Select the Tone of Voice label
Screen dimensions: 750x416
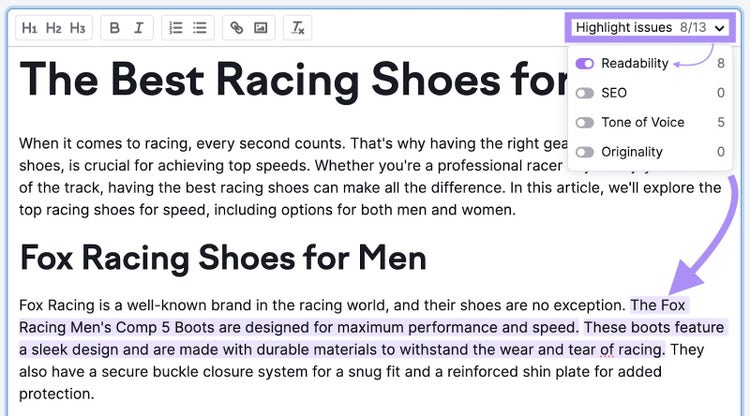tap(643, 122)
